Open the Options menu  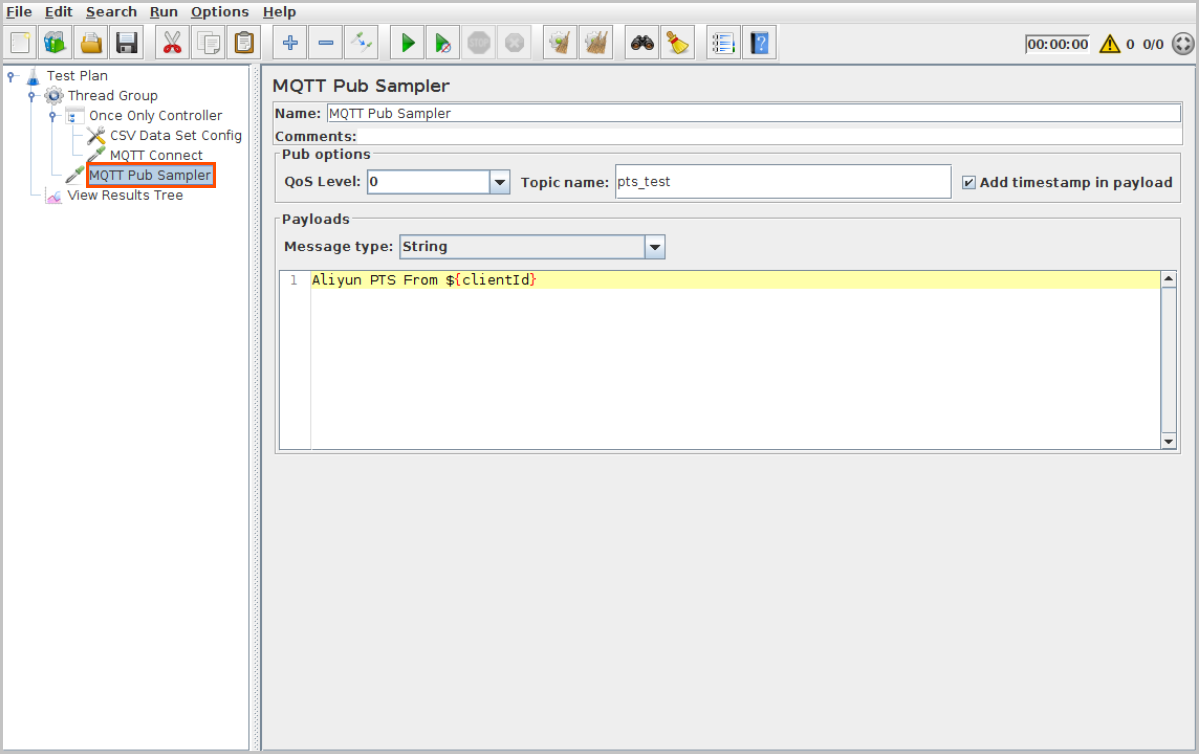click(219, 12)
